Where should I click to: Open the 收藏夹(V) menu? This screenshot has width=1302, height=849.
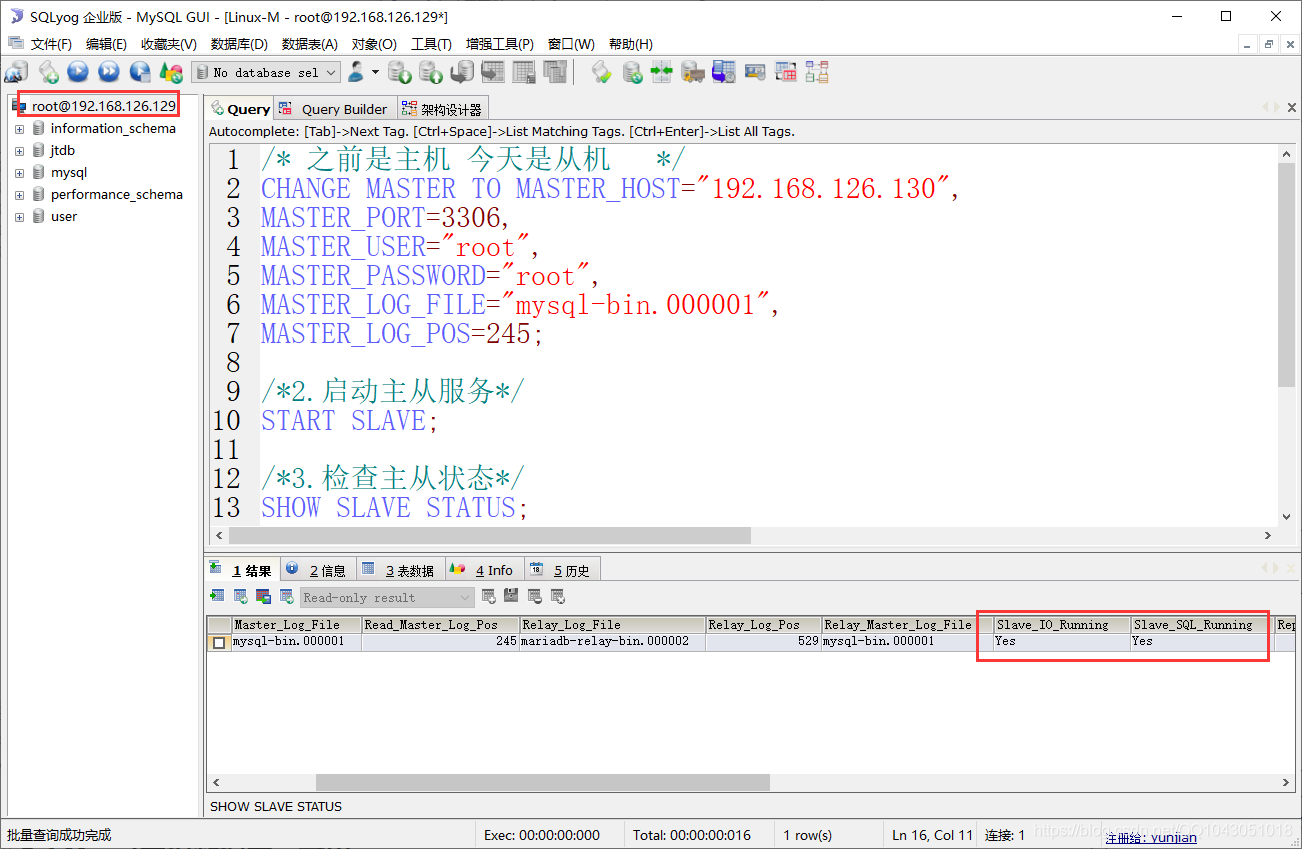168,44
